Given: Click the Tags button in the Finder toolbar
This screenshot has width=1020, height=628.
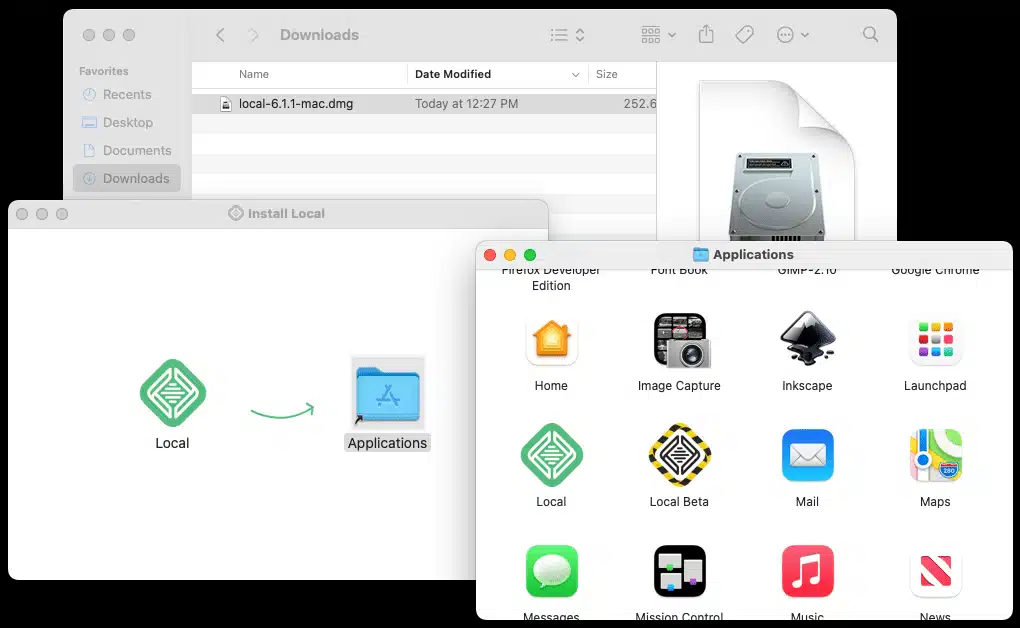Looking at the screenshot, I should click(x=744, y=34).
